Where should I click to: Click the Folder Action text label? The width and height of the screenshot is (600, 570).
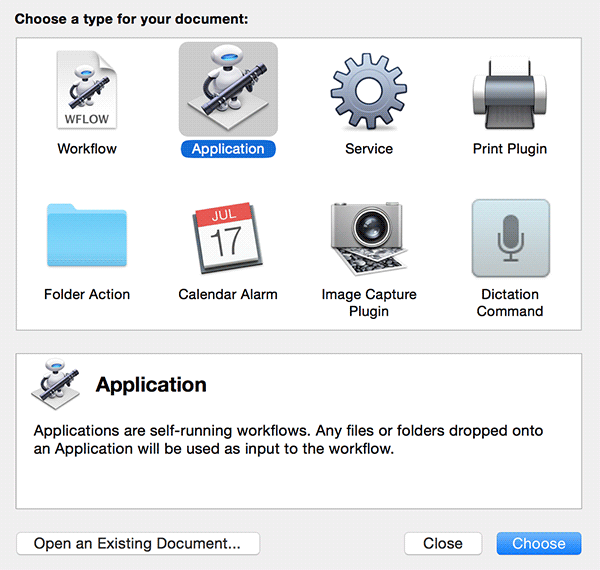pos(87,294)
